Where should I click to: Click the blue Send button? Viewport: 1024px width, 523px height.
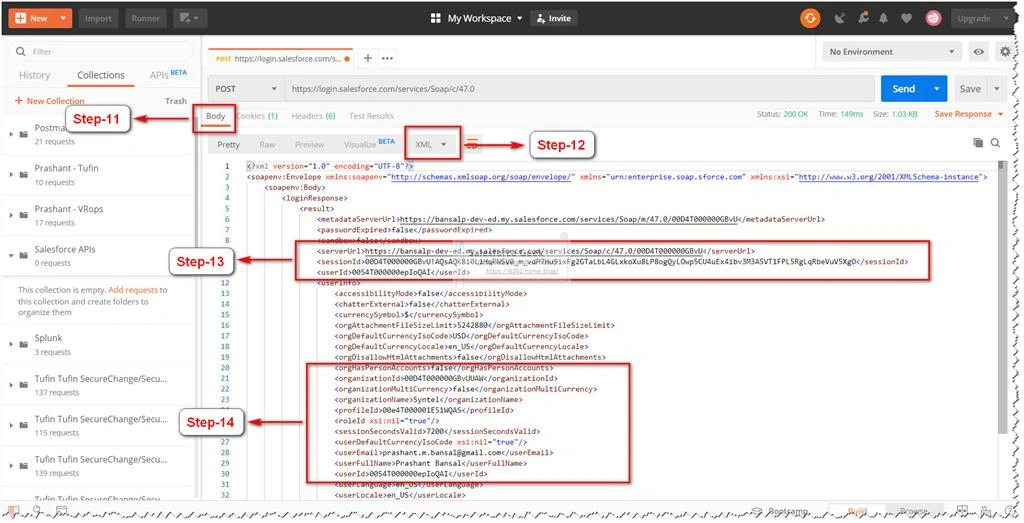click(x=904, y=89)
